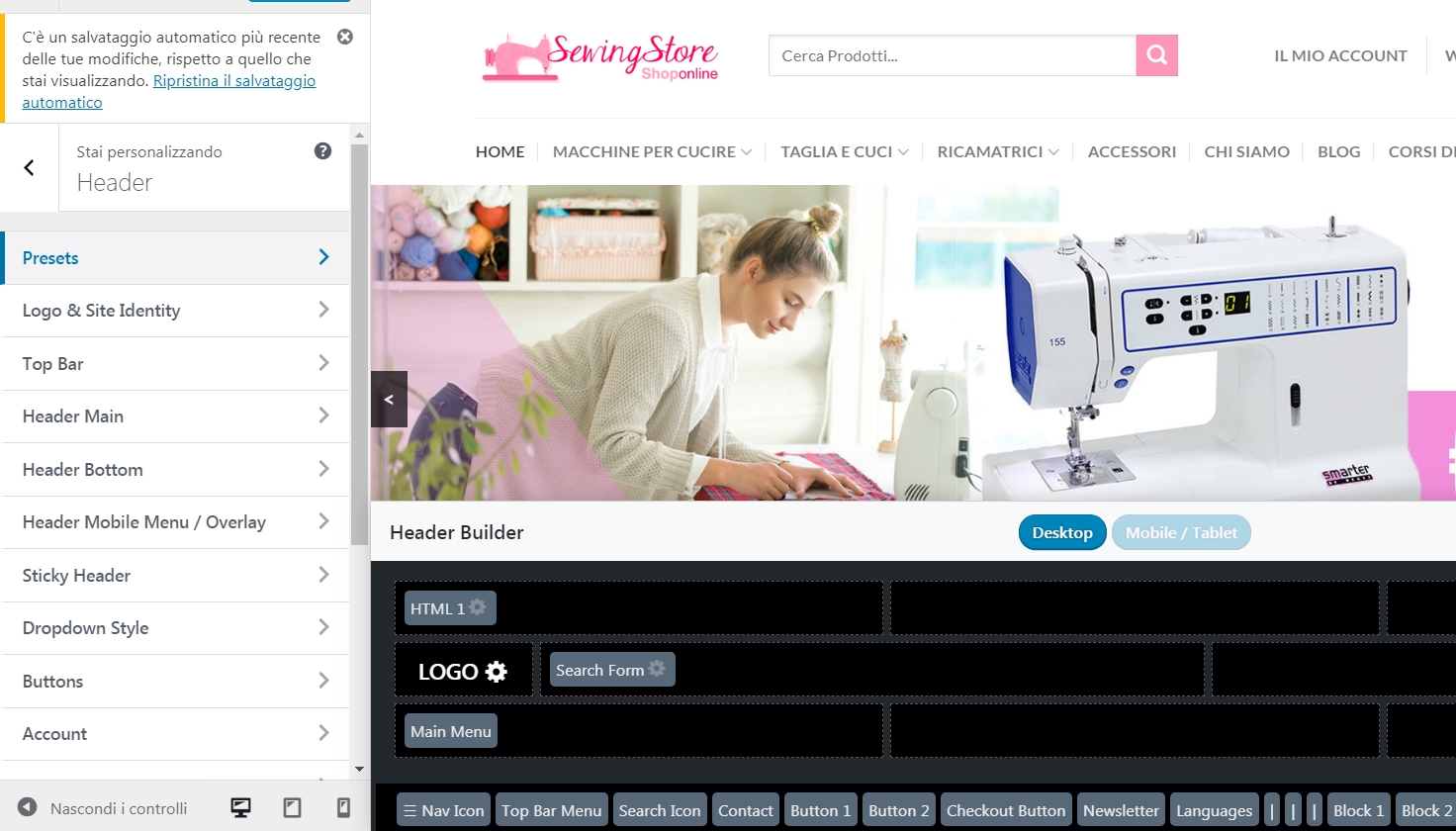Dismiss the autosave notice with X icon
The height and width of the screenshot is (831, 1456).
coord(345,37)
